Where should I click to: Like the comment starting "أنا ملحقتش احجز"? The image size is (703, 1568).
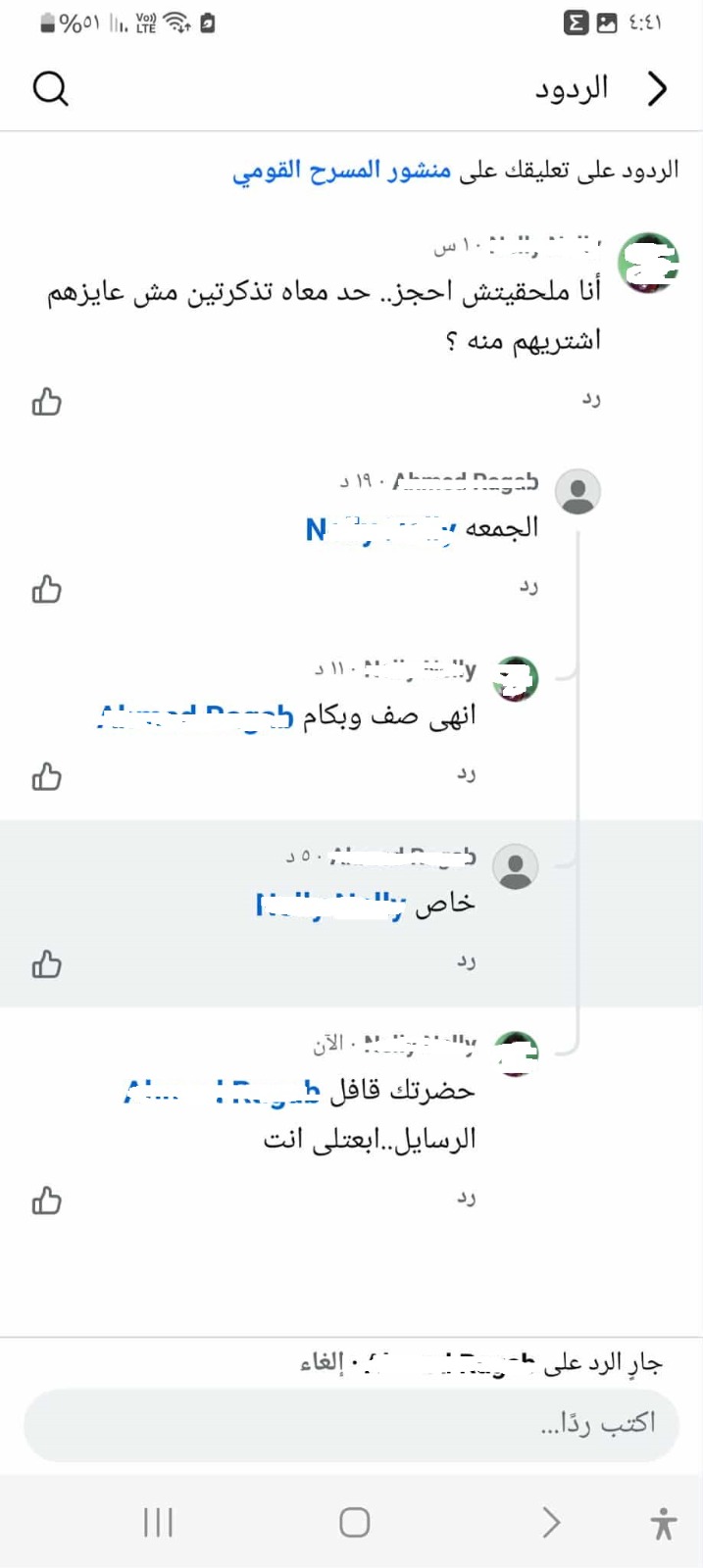coord(46,402)
